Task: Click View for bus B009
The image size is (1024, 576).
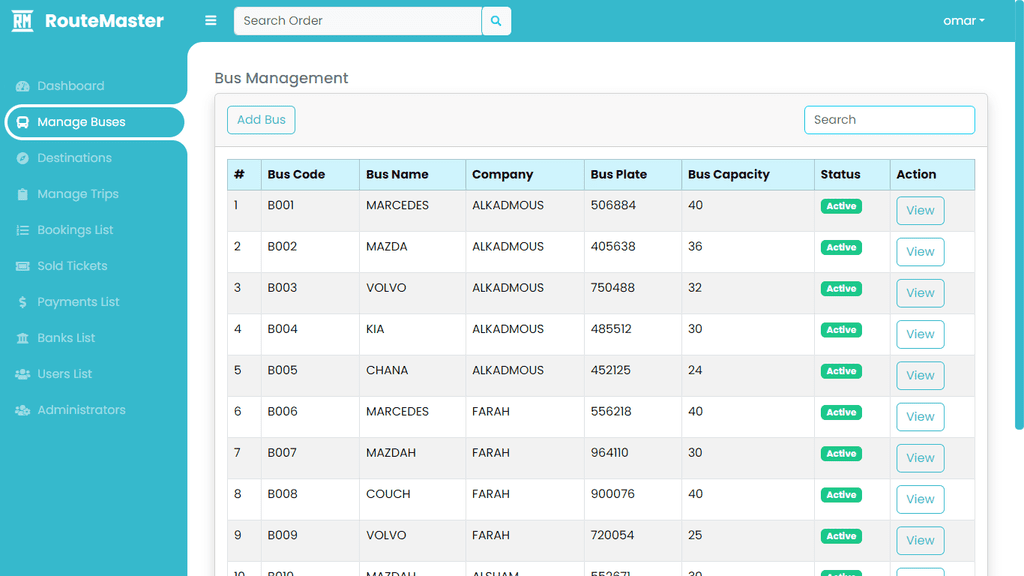Action: 920,540
